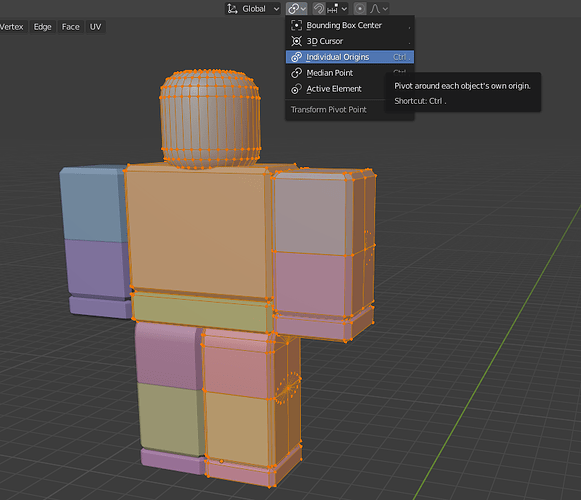The image size is (581, 500).
Task: Click the transform orientation axes icon
Action: coord(232,9)
